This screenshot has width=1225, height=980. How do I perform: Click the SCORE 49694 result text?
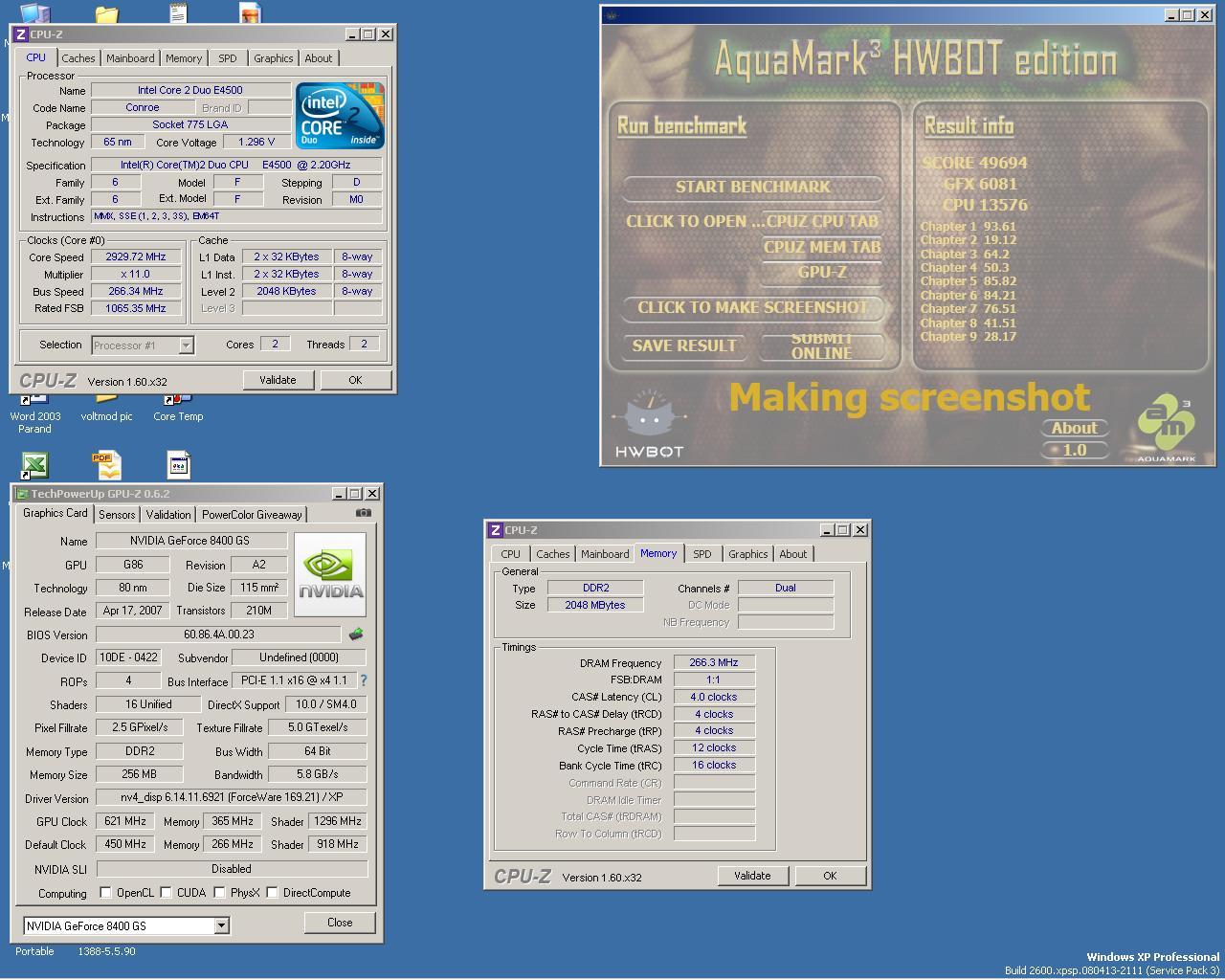[974, 163]
